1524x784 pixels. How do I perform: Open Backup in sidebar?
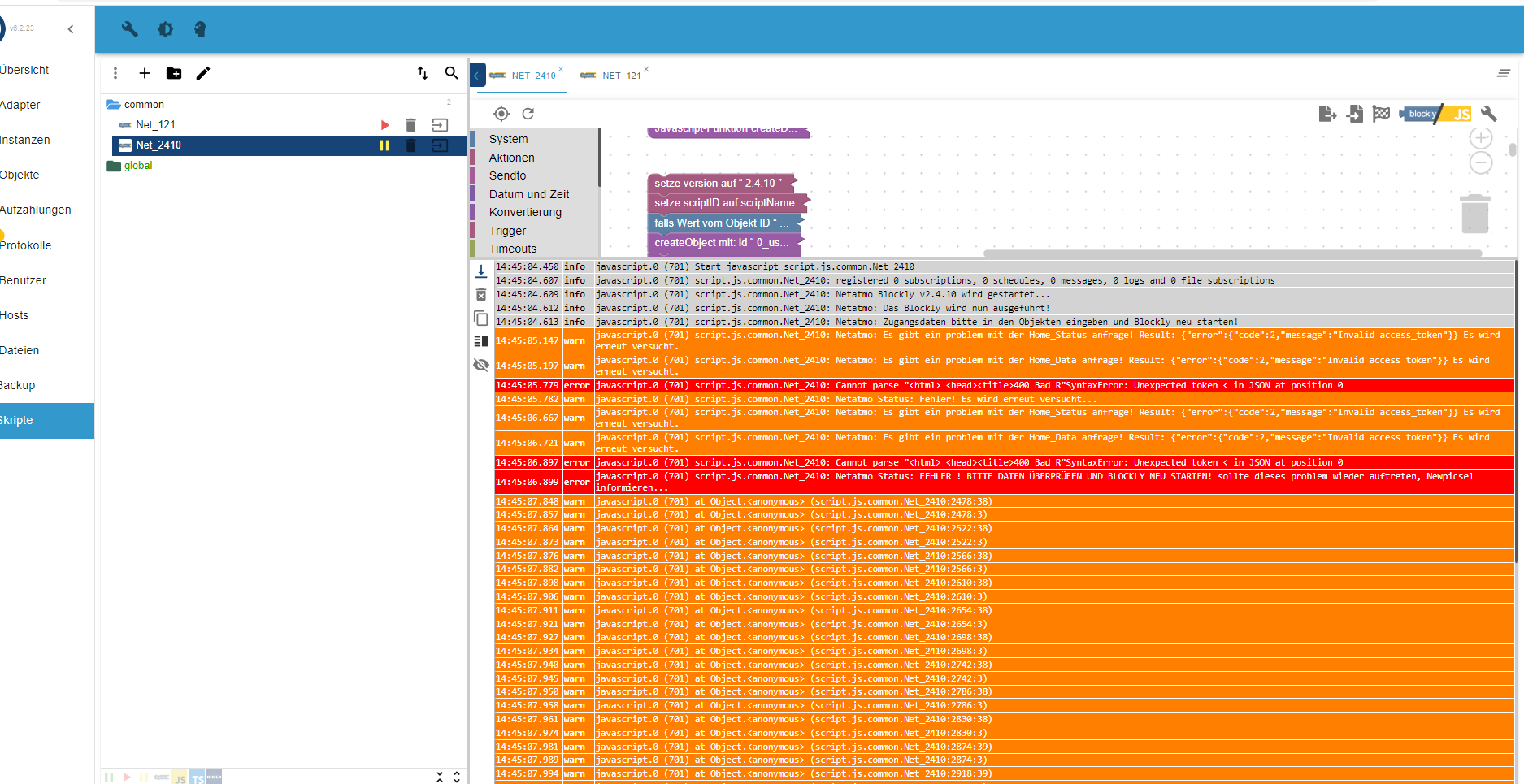18,385
